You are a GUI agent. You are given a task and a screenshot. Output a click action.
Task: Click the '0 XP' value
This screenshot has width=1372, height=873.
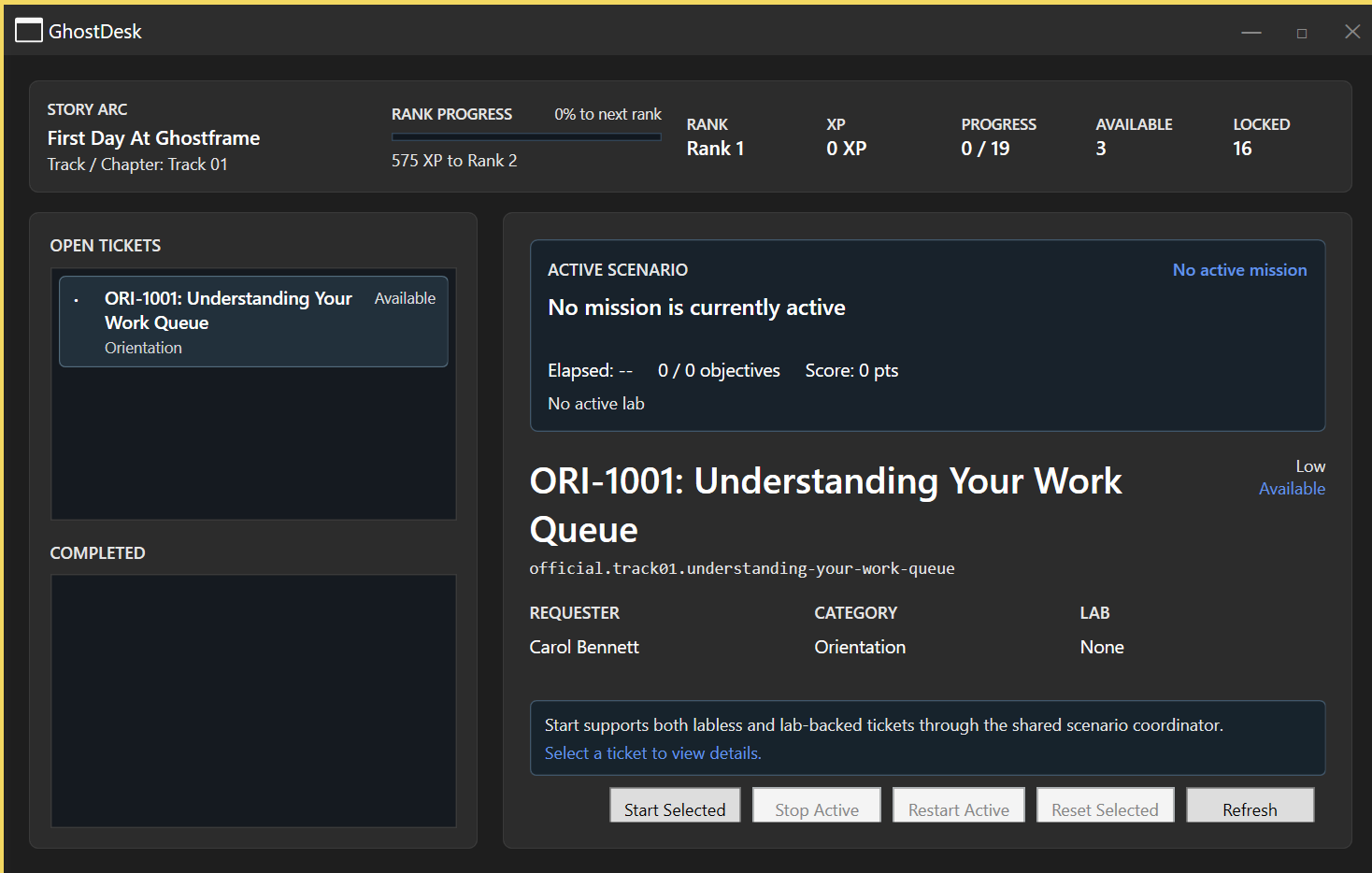(x=846, y=149)
